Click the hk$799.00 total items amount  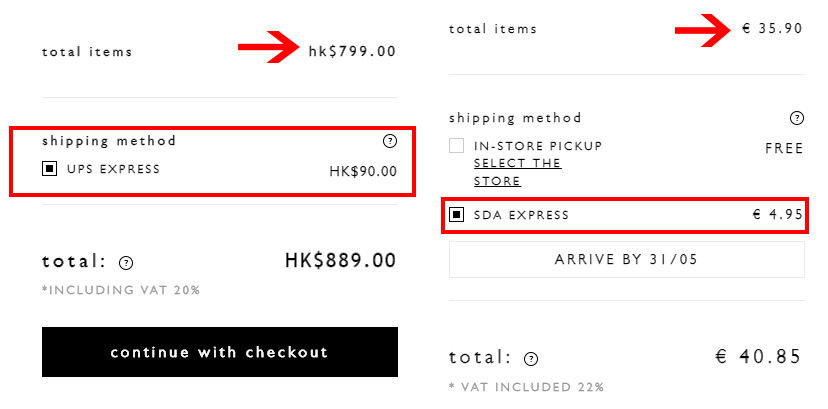pos(352,51)
